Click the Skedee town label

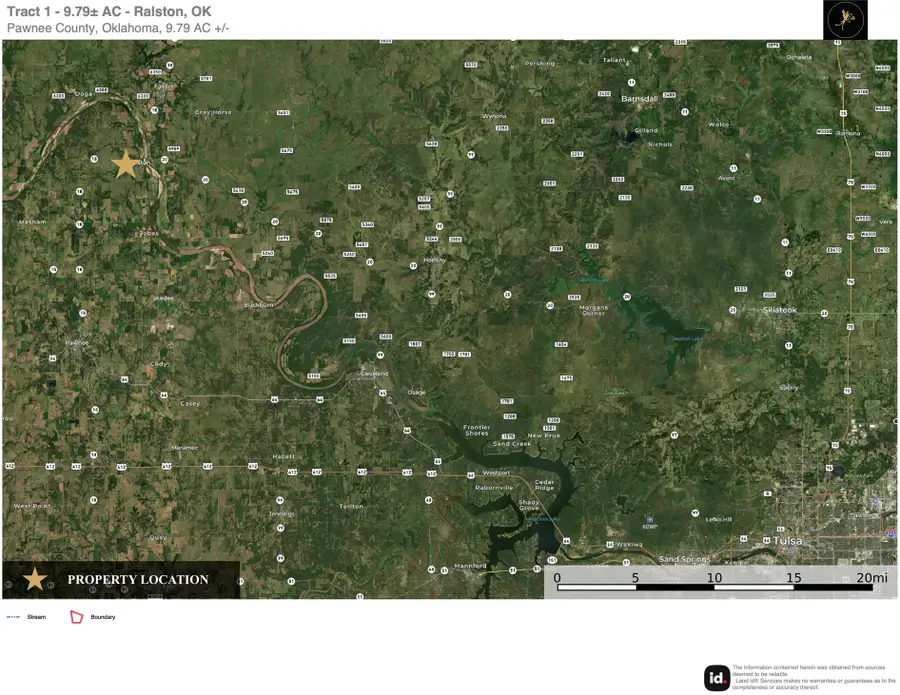click(x=163, y=298)
